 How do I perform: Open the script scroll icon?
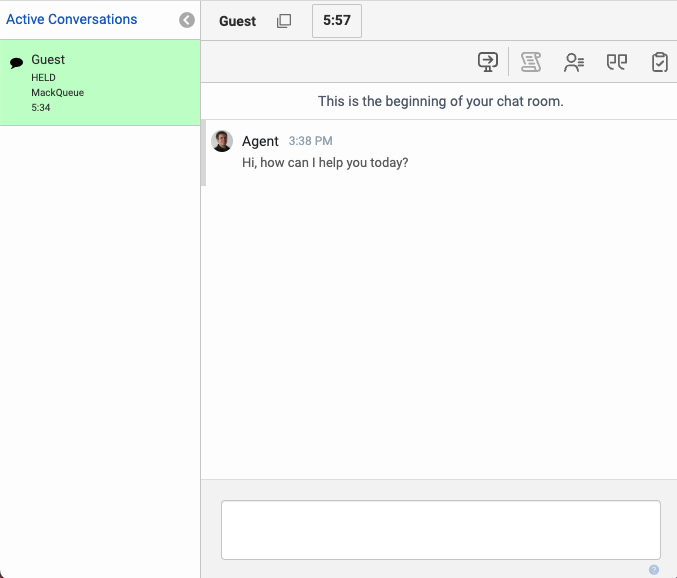tap(531, 62)
